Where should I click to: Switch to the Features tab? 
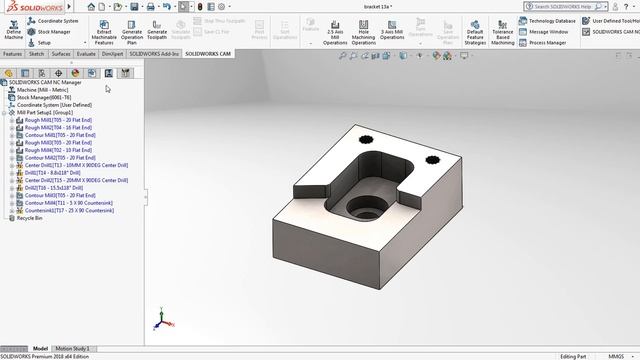tap(12, 54)
